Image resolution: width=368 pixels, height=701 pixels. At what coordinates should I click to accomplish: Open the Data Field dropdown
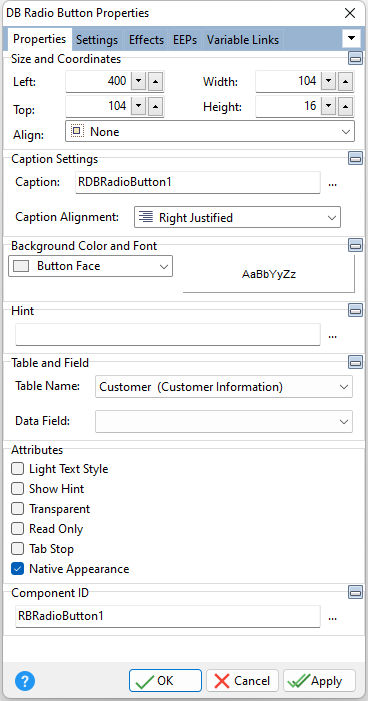[224, 422]
